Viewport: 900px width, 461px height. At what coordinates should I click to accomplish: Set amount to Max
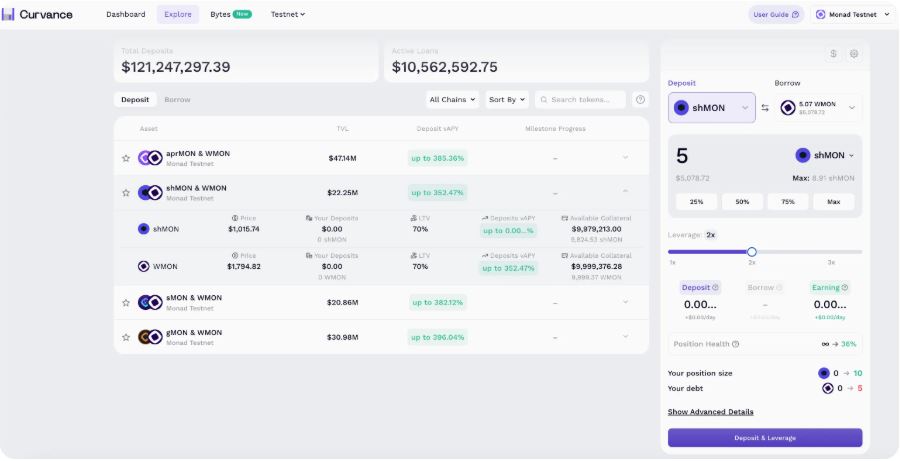tap(833, 202)
